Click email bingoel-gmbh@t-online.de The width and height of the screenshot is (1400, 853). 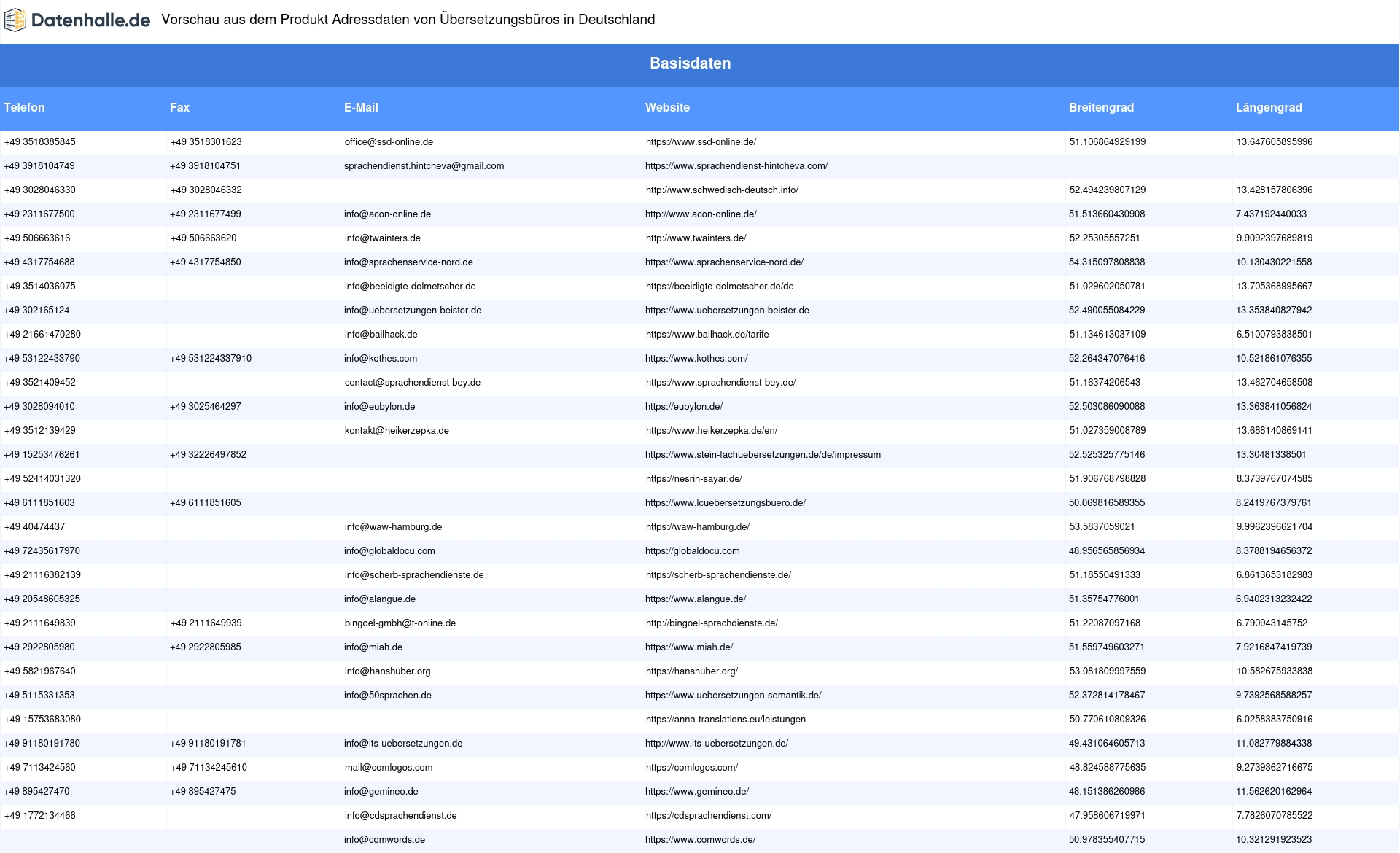(x=400, y=623)
